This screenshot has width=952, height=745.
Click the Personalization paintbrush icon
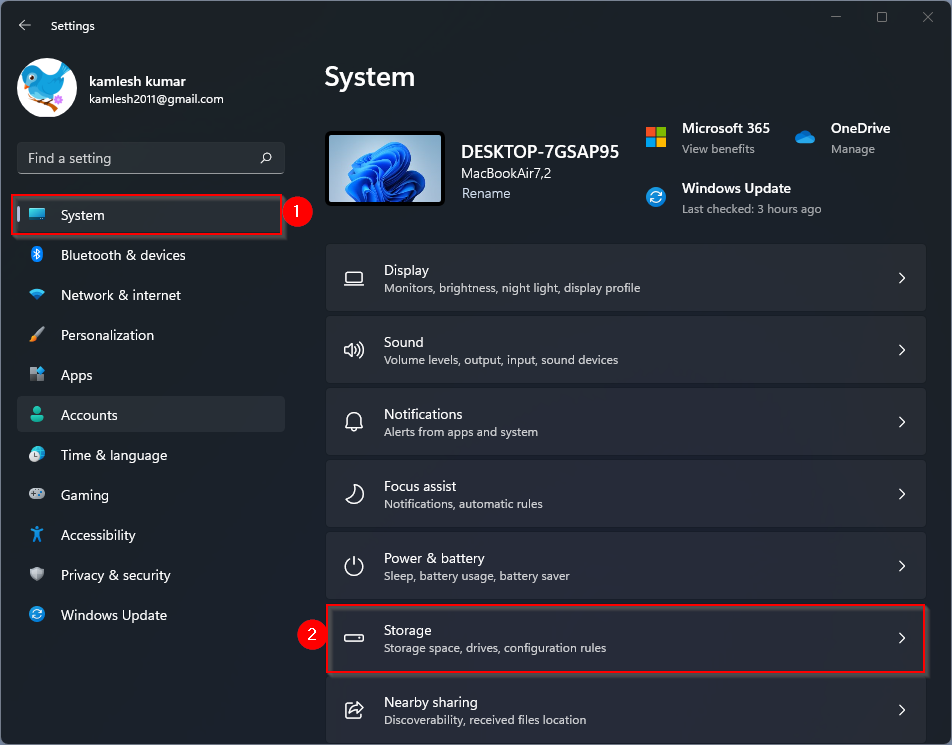point(37,335)
